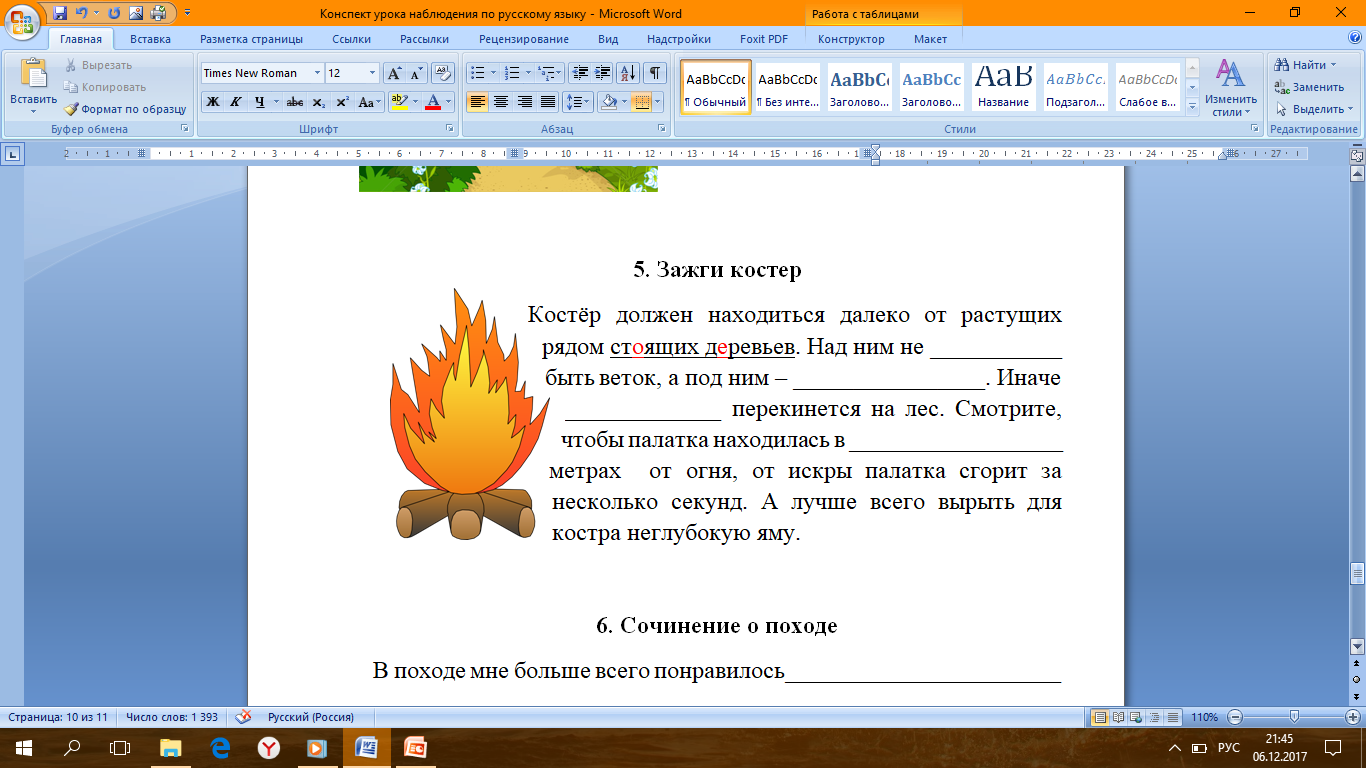The image size is (1366, 768).
Task: Toggle italic (К) formatting
Action: point(236,102)
